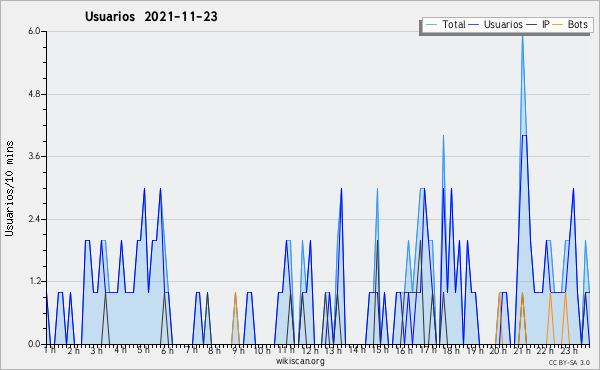Click the y-axis value "6.0"
The height and width of the screenshot is (370, 600).
34,31
